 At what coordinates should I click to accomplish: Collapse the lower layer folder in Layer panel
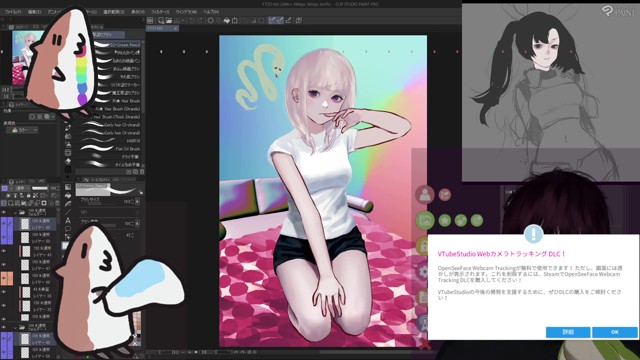point(16,327)
